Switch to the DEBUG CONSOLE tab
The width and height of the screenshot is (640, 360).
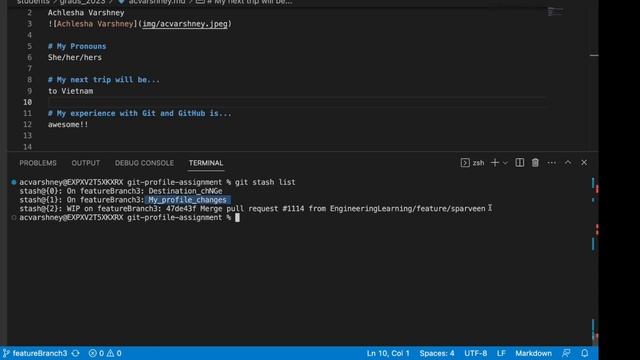(x=144, y=163)
